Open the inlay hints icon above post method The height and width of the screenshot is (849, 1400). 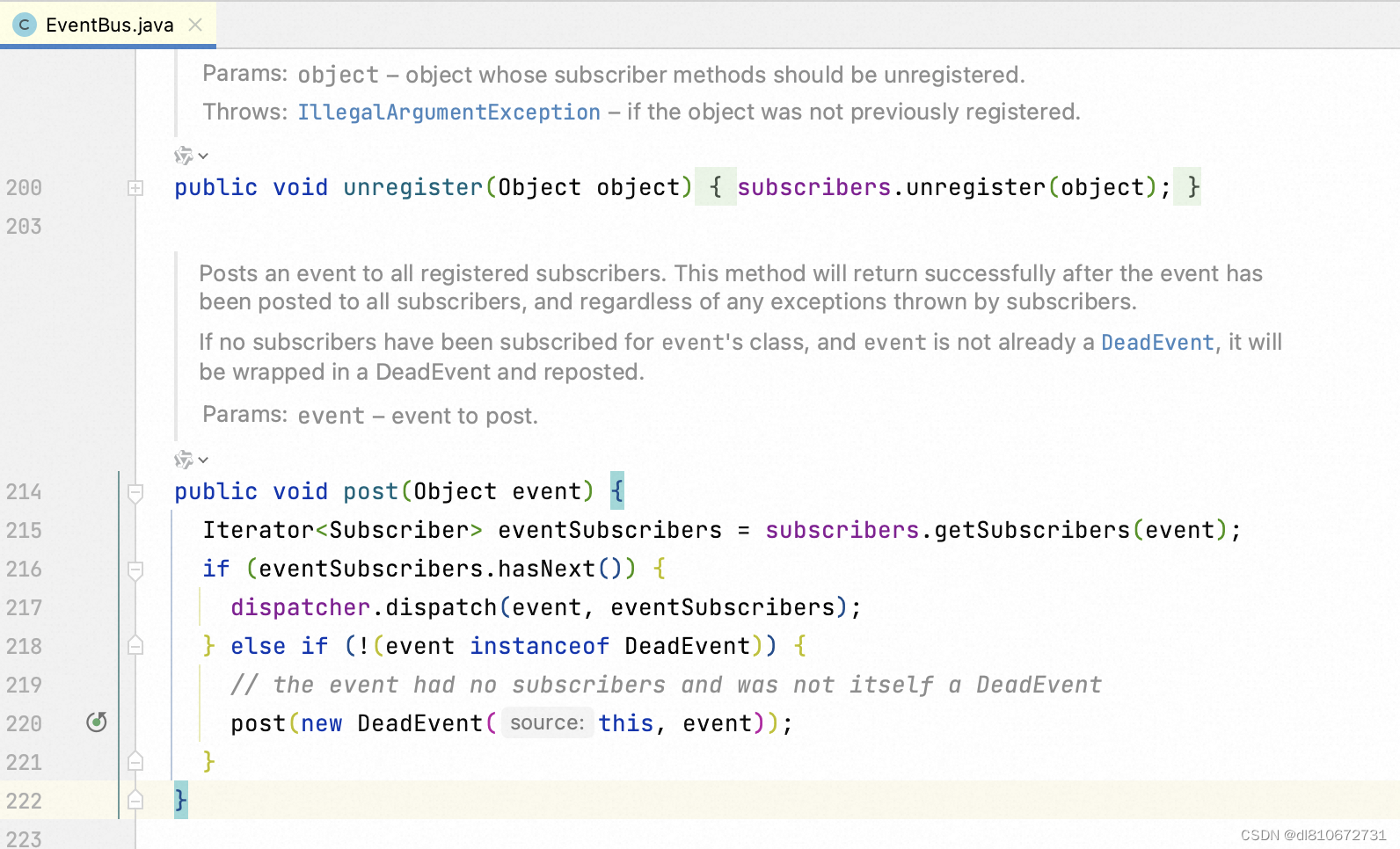coord(183,460)
